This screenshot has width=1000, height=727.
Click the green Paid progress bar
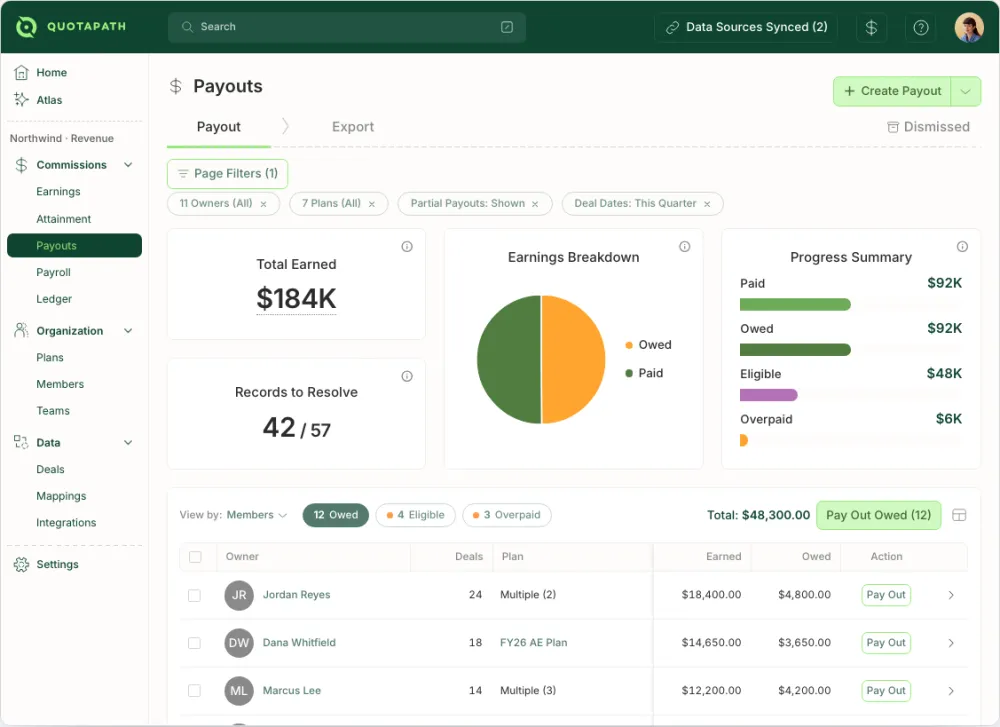click(x=795, y=304)
